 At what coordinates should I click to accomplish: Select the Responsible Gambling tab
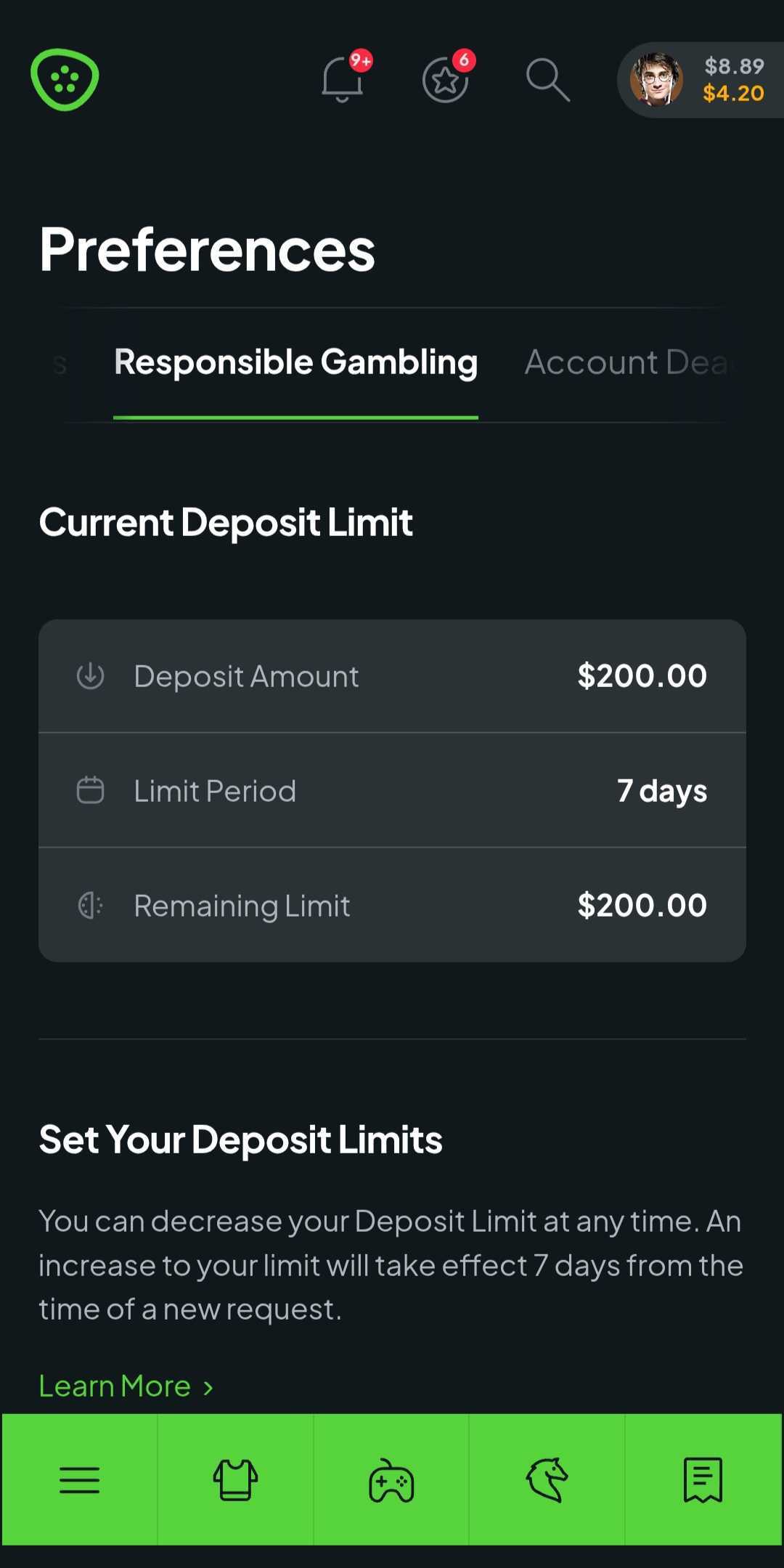pyautogui.click(x=295, y=362)
